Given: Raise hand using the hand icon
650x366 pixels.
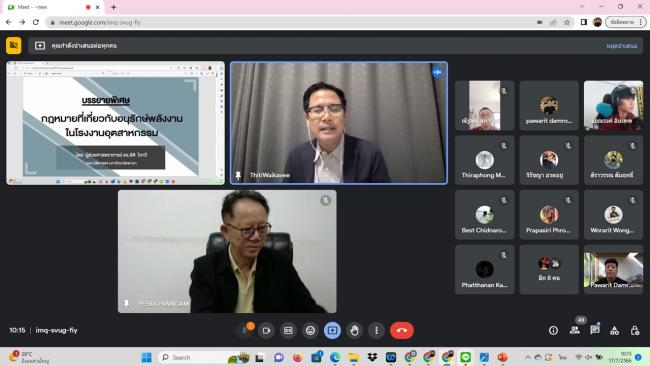Looking at the screenshot, I should coord(354,330).
